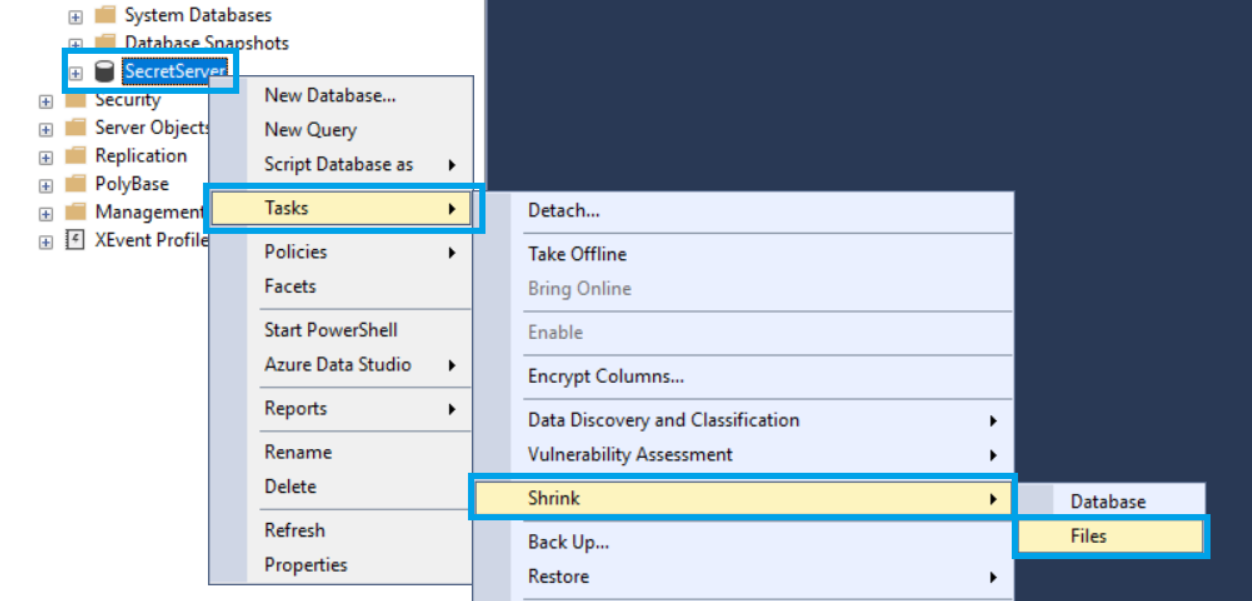Expand the Security tree node

[x=46, y=101]
